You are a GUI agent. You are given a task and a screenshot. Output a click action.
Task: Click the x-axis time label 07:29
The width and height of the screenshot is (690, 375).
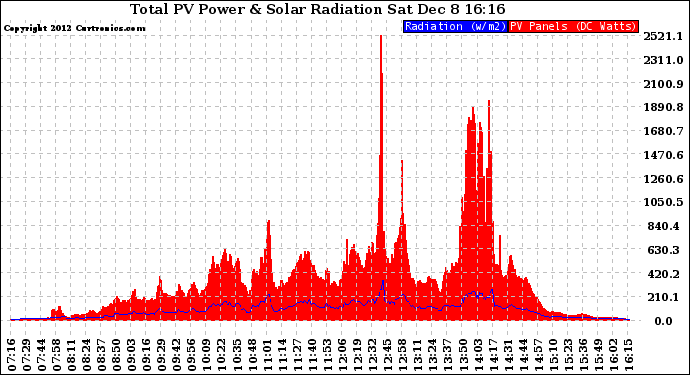(27, 354)
